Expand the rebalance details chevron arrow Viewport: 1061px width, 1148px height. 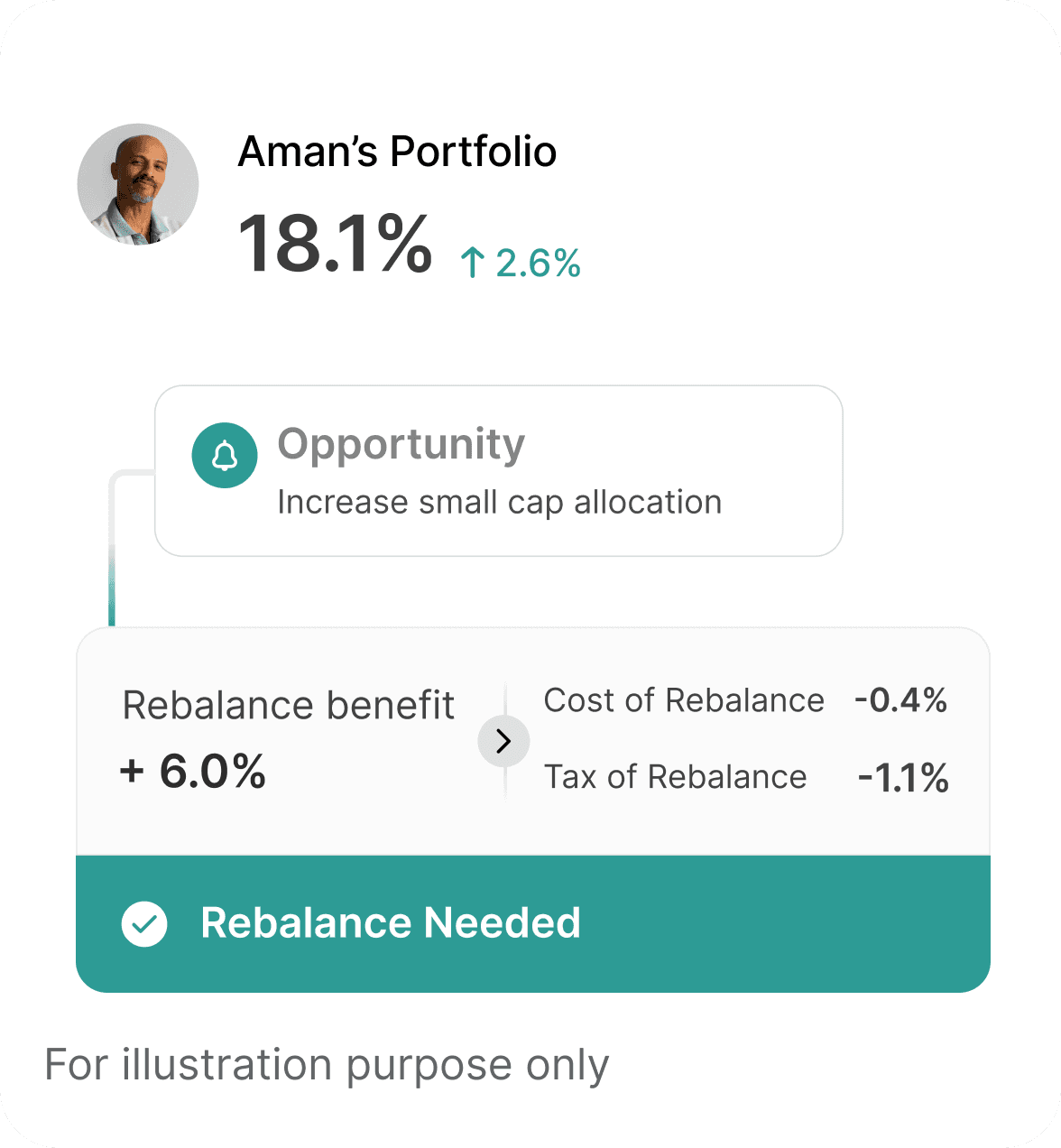pos(503,742)
